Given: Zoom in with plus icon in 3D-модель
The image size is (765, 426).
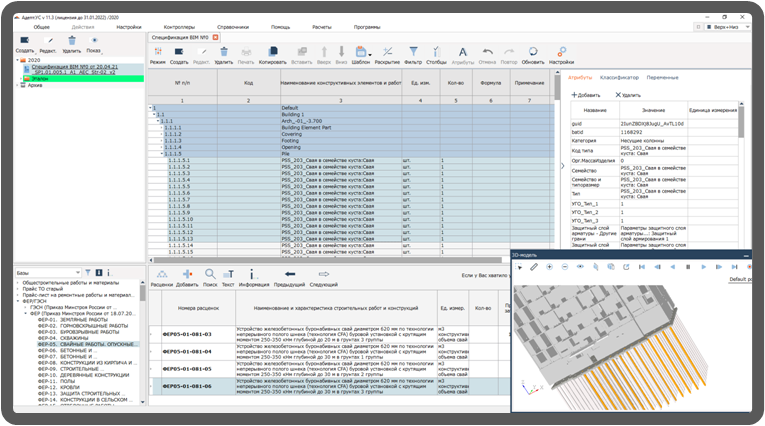Looking at the screenshot, I should tap(549, 267).
